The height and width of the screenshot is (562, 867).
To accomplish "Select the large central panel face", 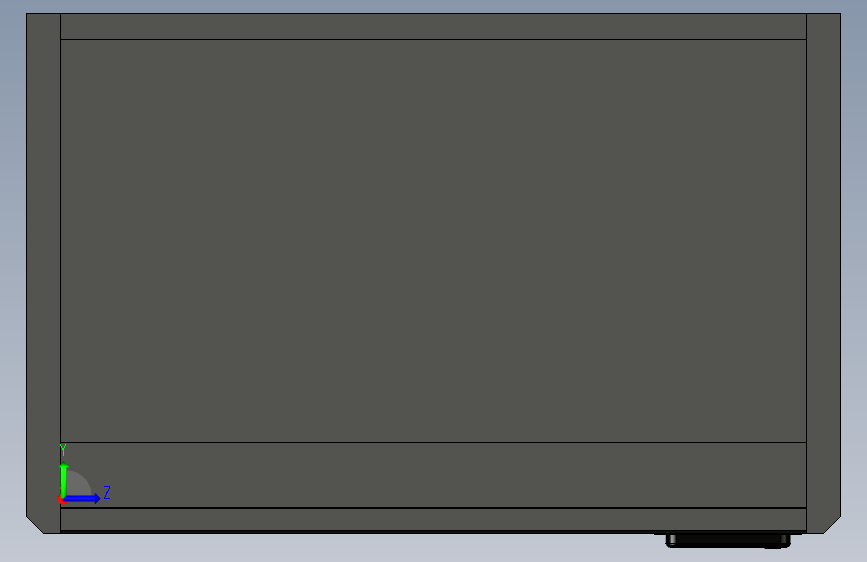I will (434, 241).
